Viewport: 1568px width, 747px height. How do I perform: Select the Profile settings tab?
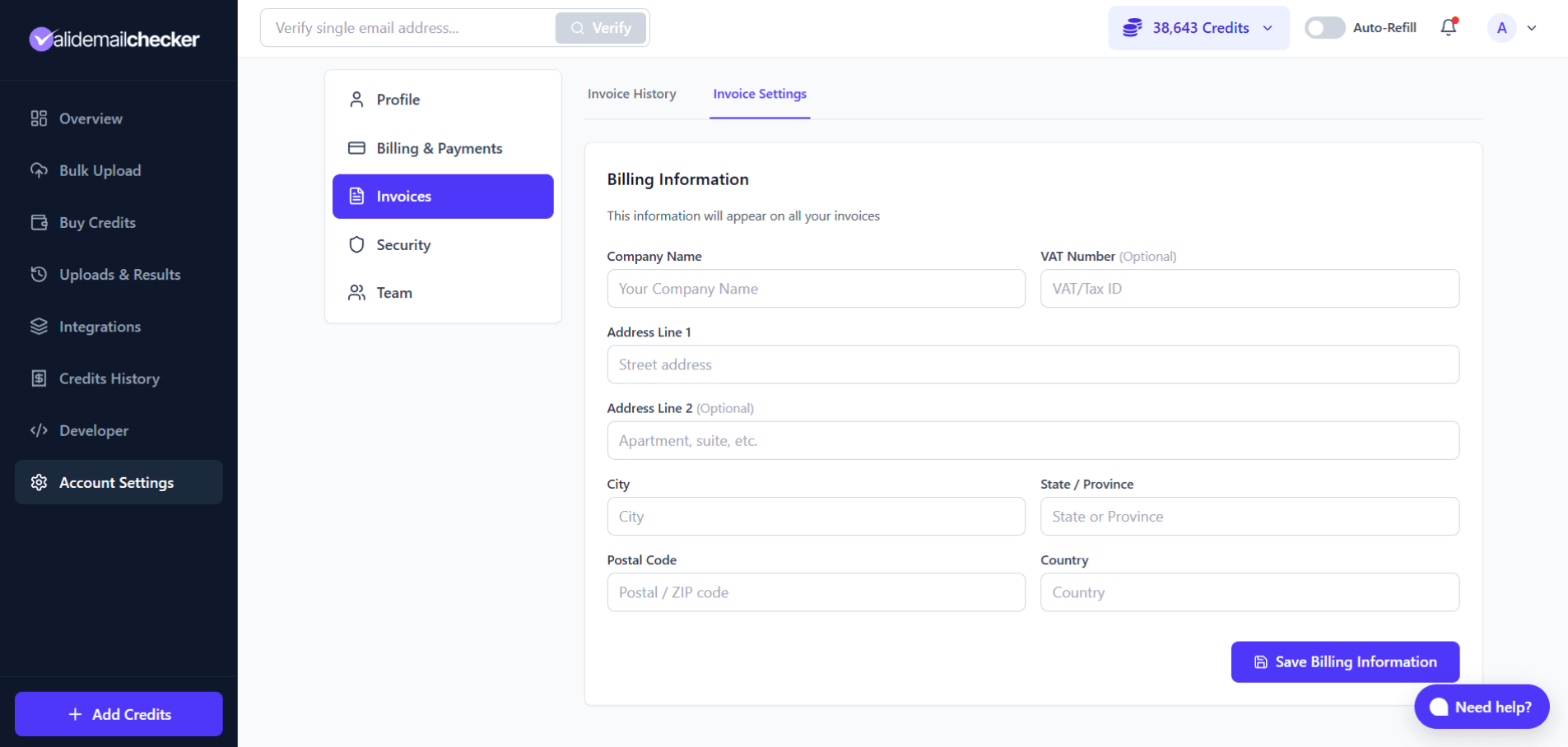pyautogui.click(x=398, y=99)
